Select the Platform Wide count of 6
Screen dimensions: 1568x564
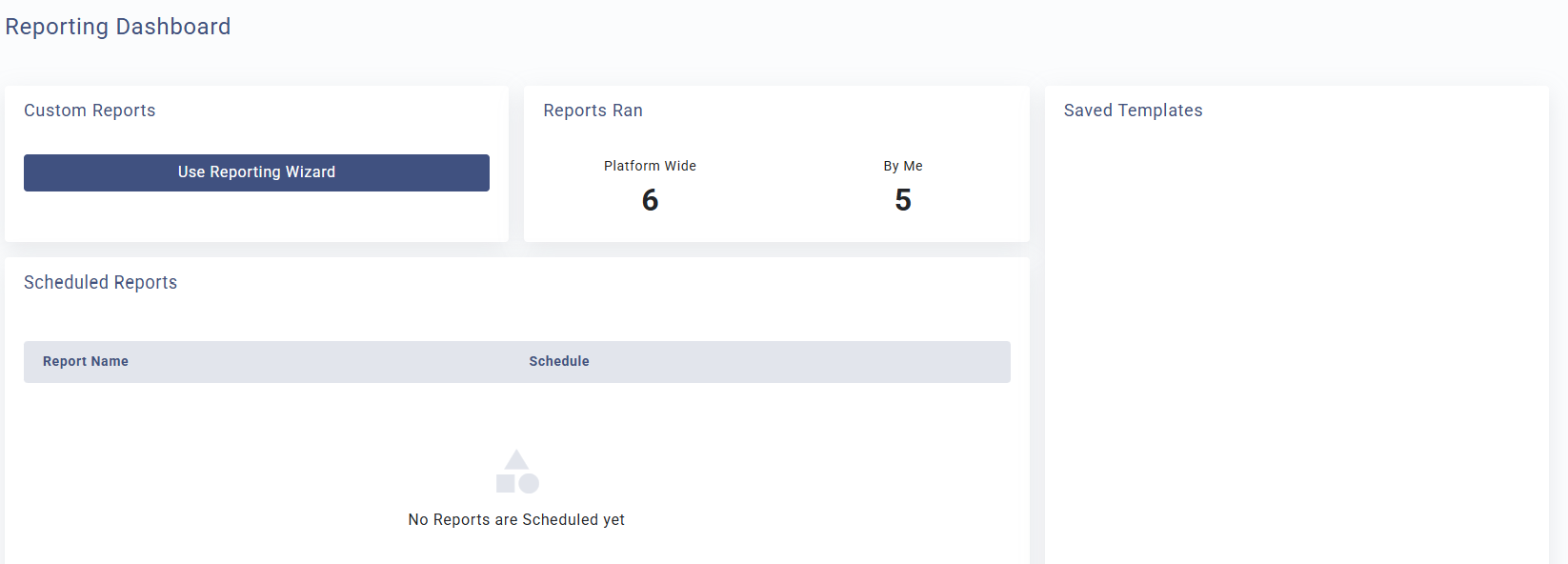650,200
